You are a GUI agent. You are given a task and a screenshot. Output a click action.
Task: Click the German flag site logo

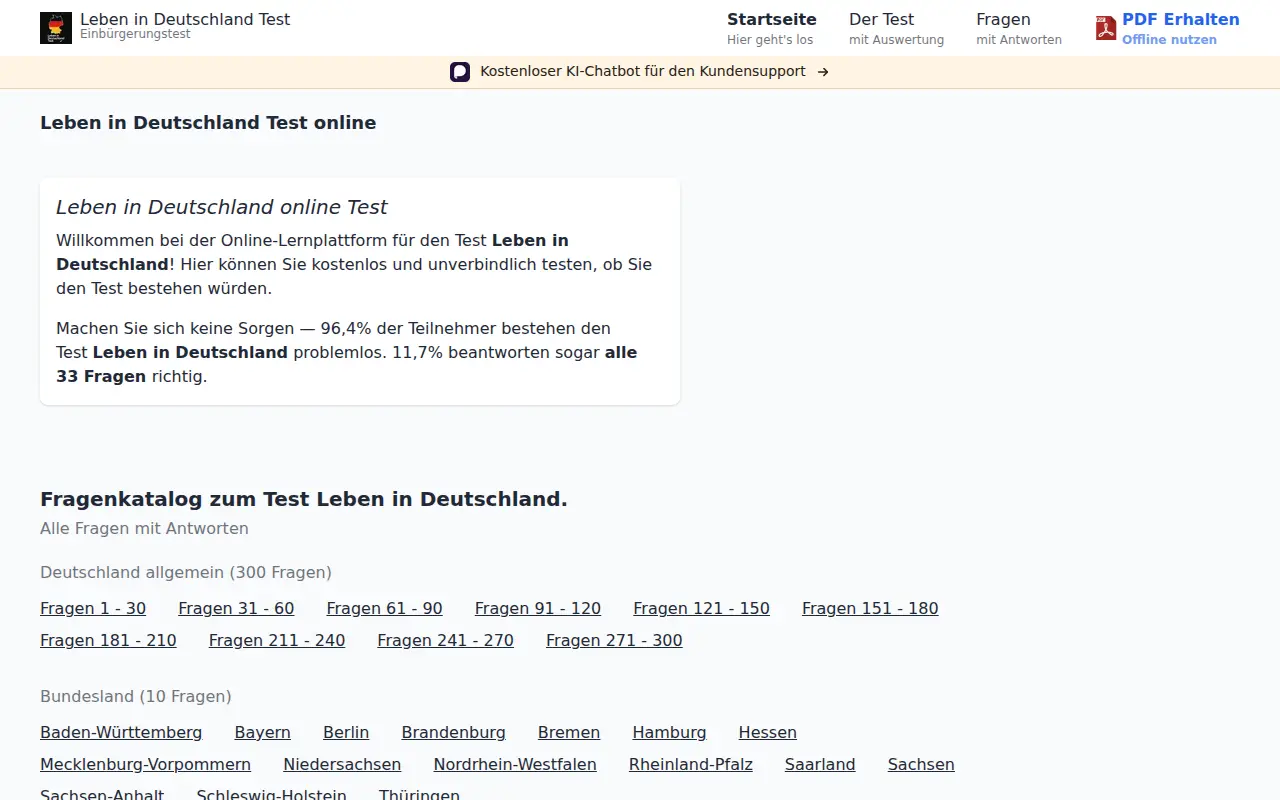point(56,28)
